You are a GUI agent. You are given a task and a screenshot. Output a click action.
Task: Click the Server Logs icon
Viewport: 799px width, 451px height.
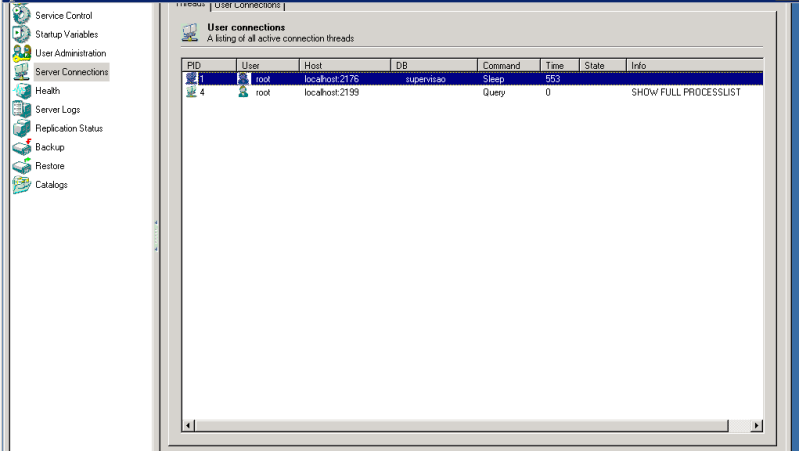[x=21, y=109]
